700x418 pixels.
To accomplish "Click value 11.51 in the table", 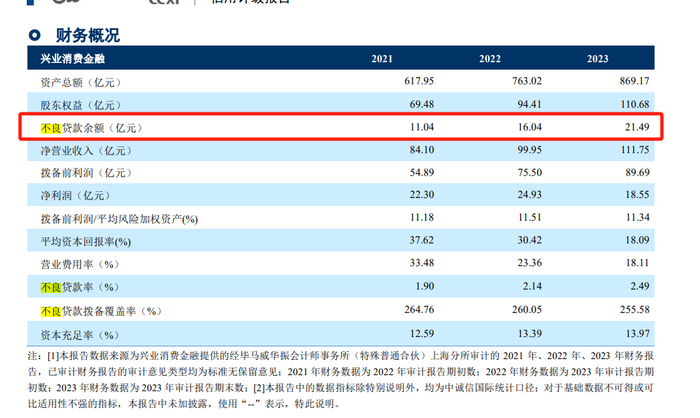I will (x=529, y=217).
